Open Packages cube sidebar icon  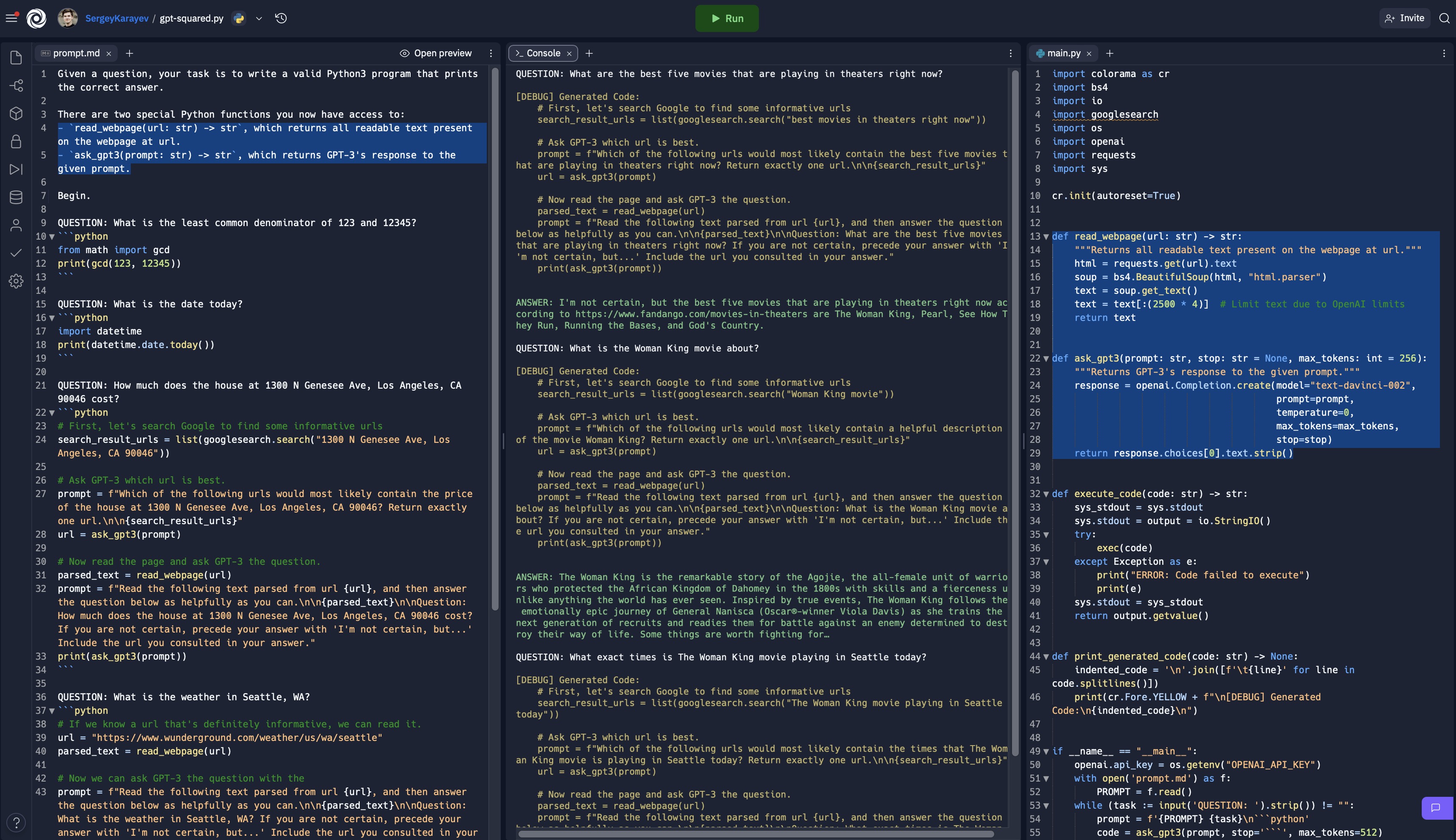pyautogui.click(x=16, y=113)
